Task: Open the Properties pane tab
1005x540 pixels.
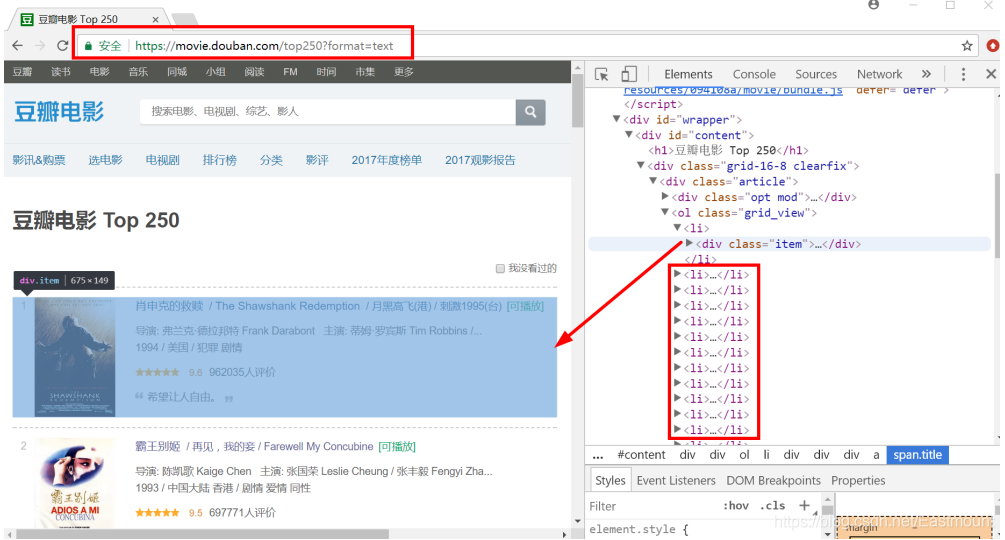Action: pyautogui.click(x=858, y=480)
